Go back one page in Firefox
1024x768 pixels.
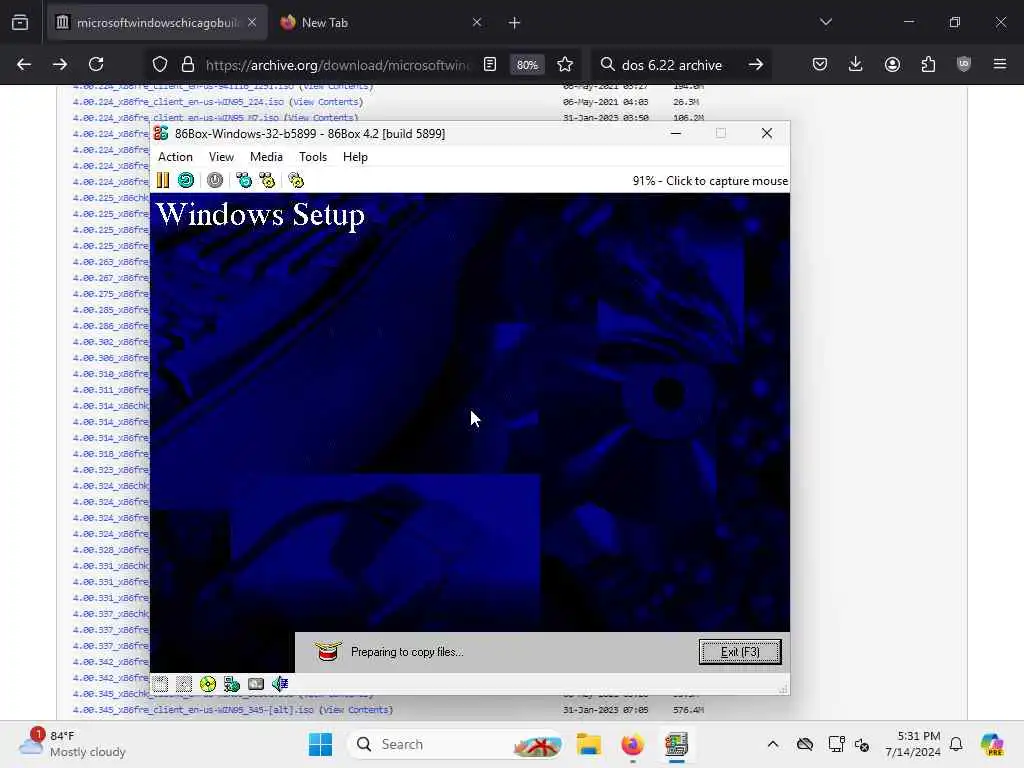pos(24,64)
